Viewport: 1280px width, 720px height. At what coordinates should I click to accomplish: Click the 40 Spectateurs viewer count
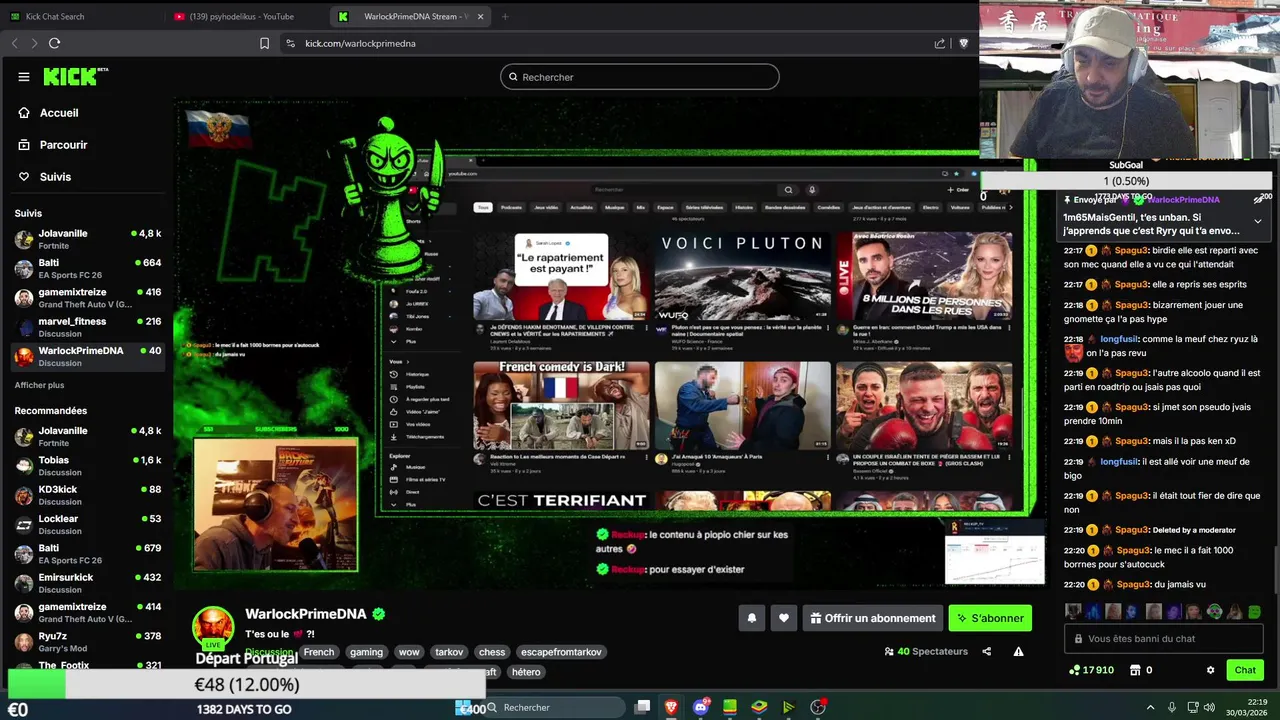pos(926,651)
